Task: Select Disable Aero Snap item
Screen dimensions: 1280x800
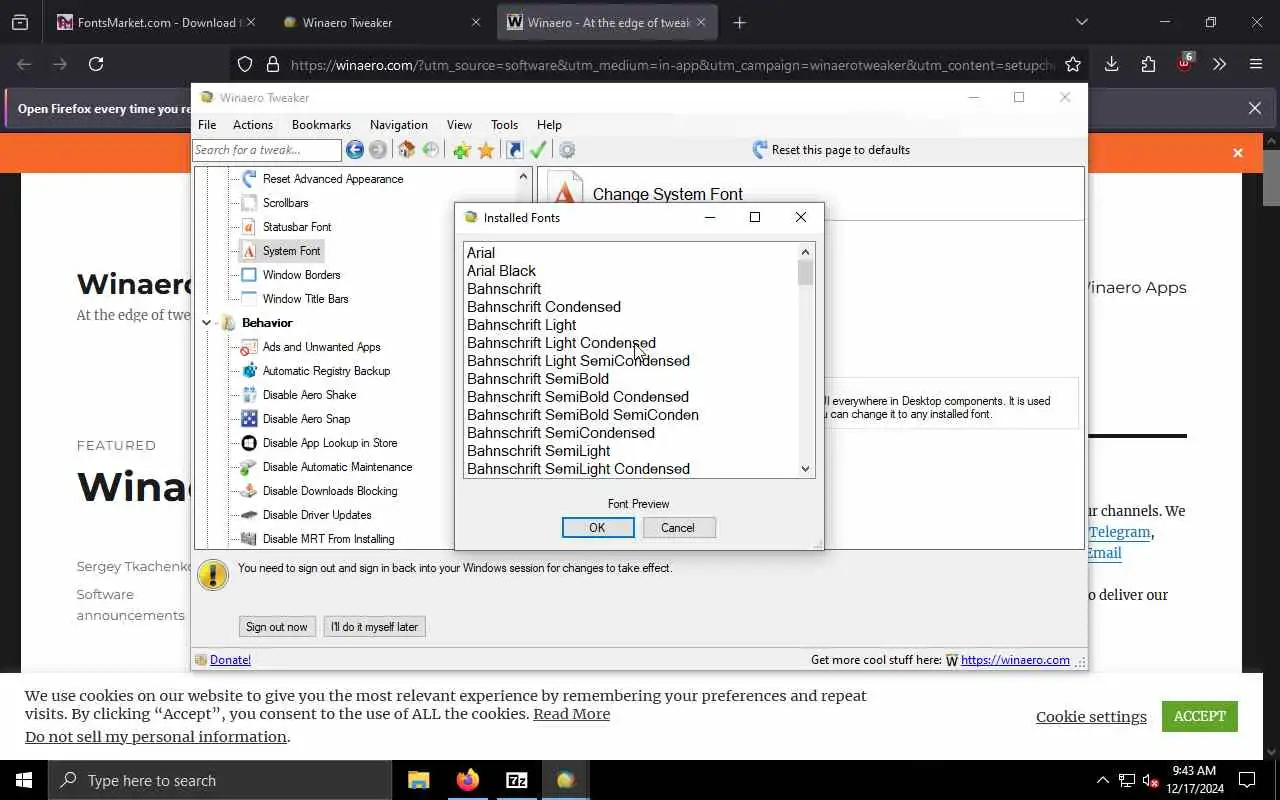Action: [x=306, y=419]
